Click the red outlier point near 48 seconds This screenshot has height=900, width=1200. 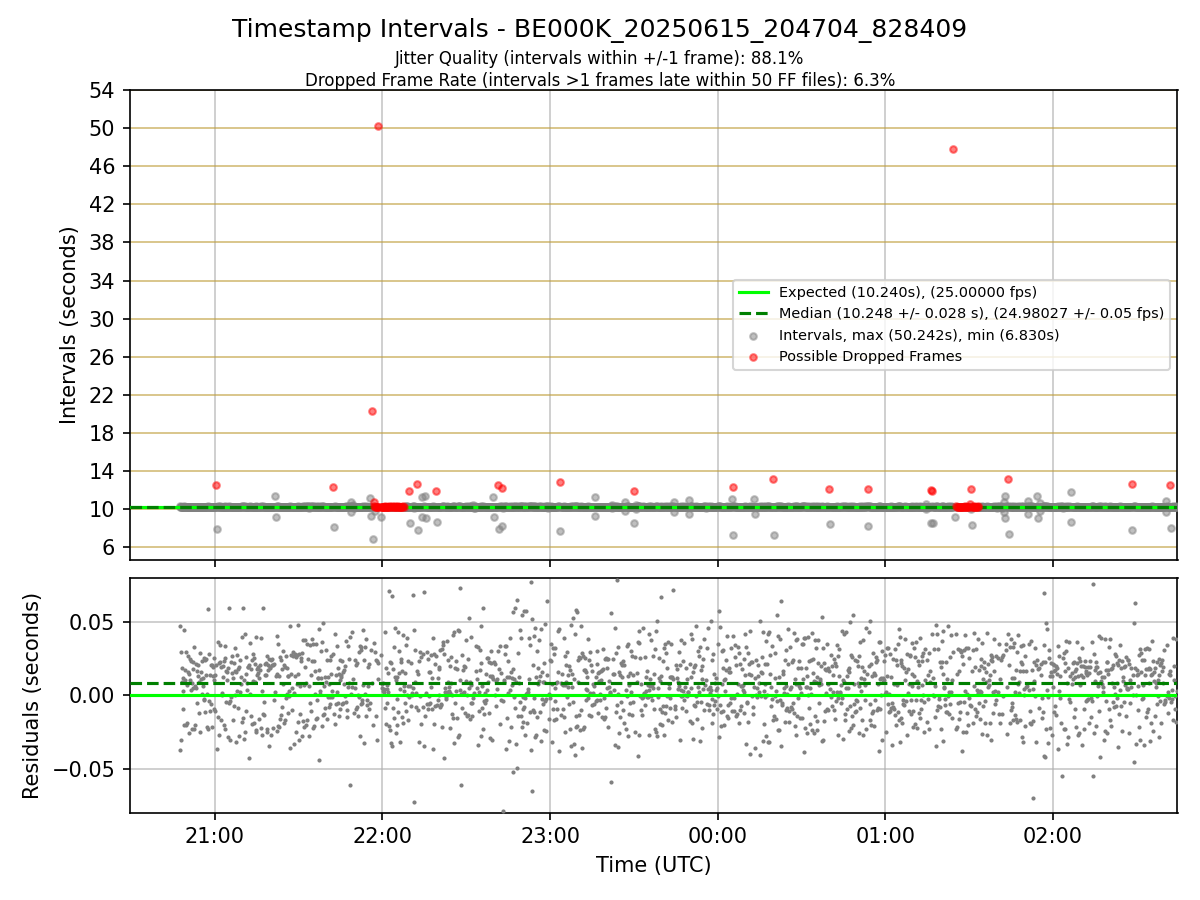(953, 149)
